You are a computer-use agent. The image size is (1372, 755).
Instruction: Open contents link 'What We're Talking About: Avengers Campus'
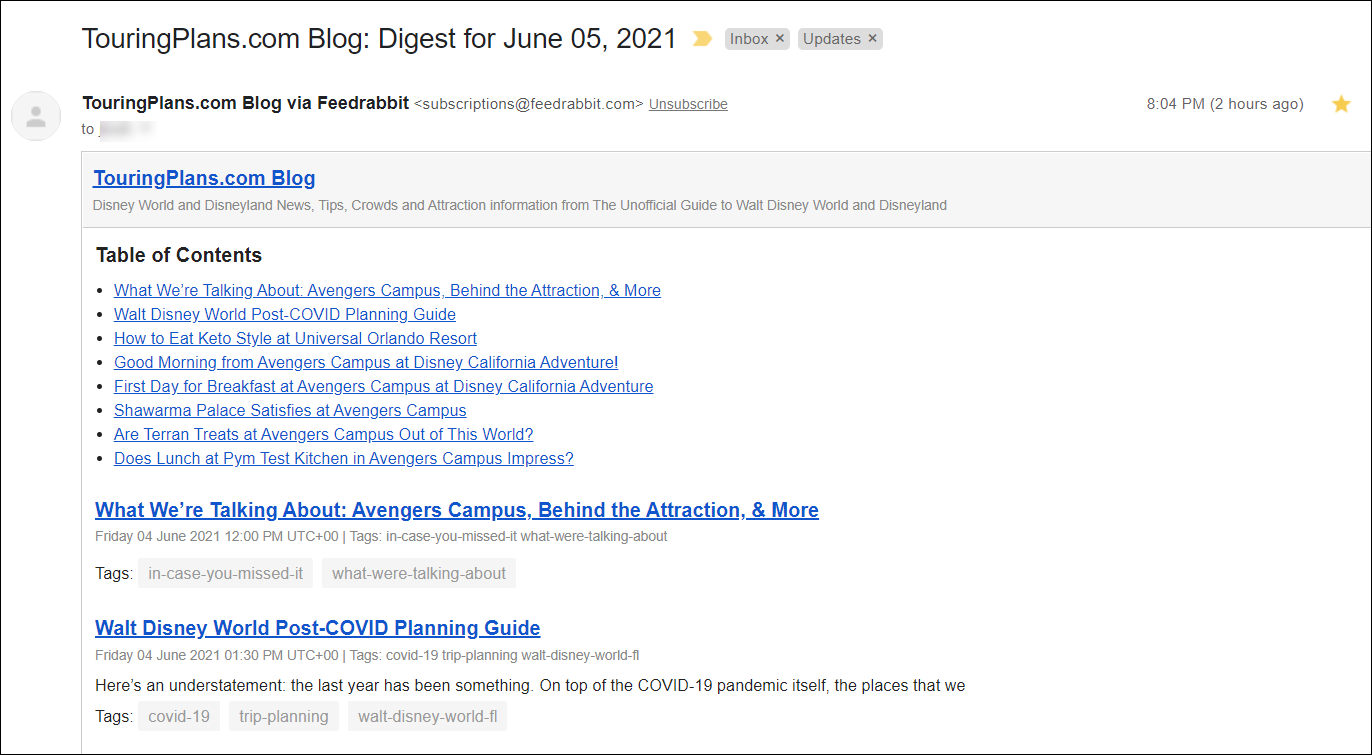[x=387, y=290]
